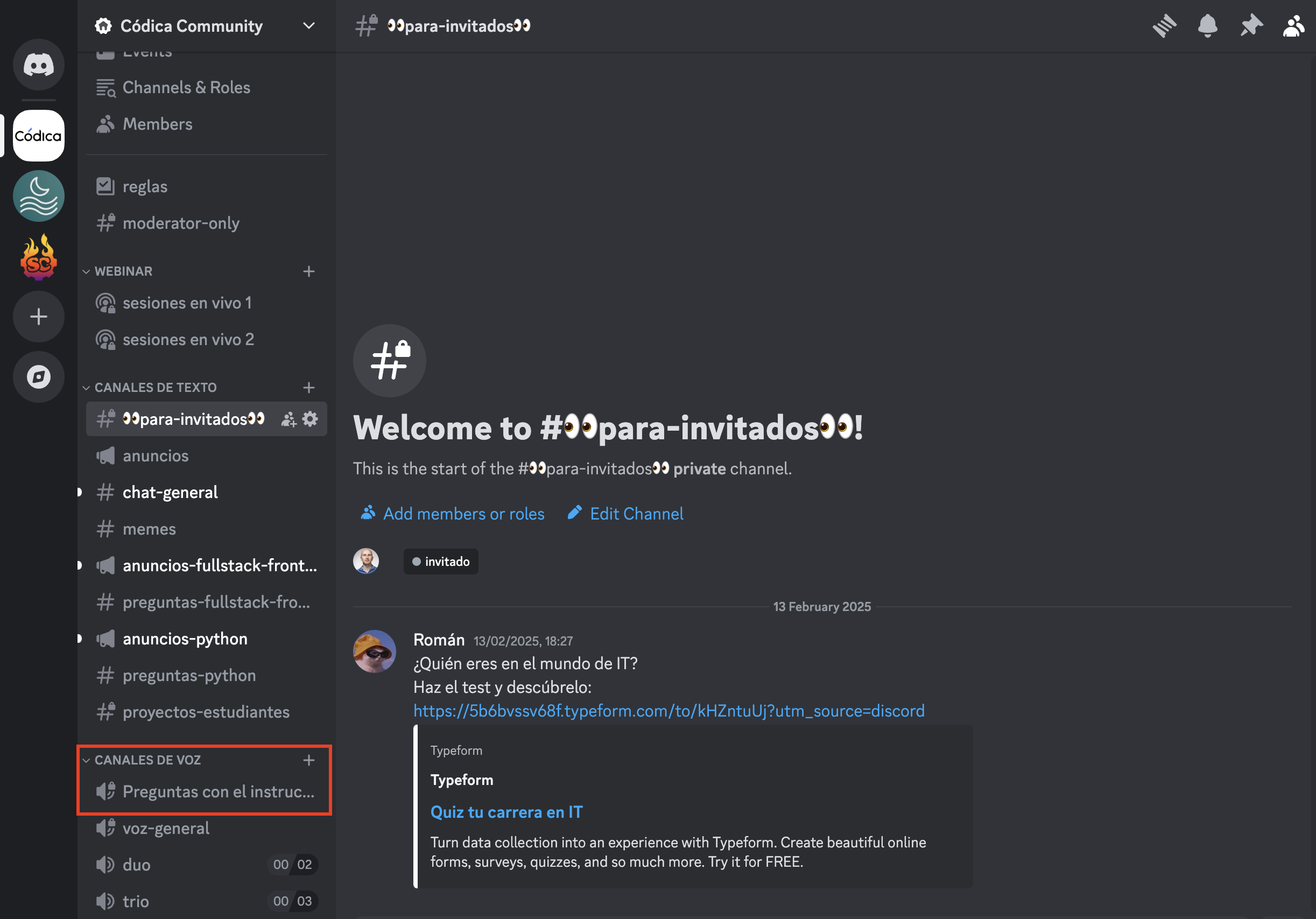Screen dimensions: 1316x919
Task: Open the Explore Discovery compass icon
Action: tap(38, 377)
